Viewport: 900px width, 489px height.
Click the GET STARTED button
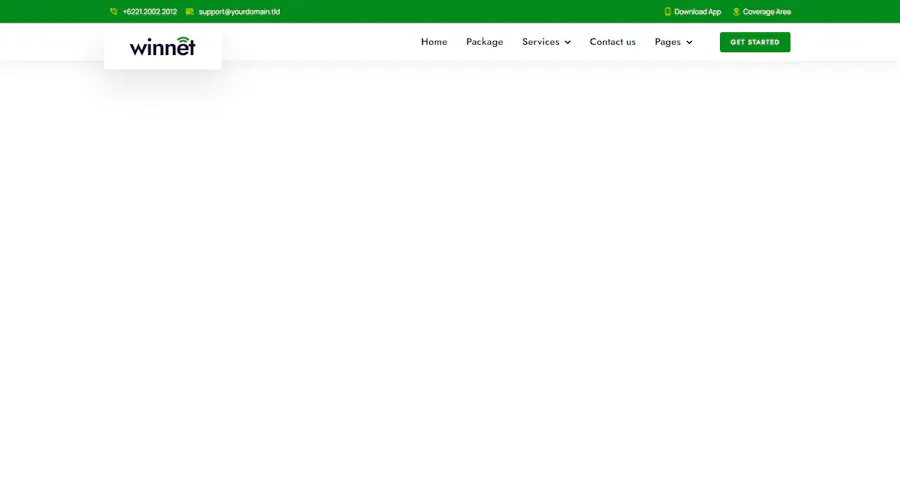[x=755, y=42]
